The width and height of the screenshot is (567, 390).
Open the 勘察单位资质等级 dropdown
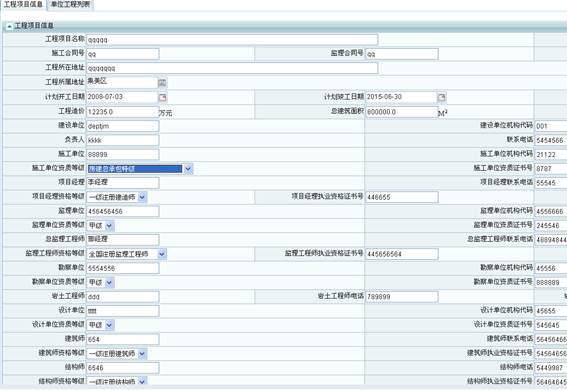[109, 282]
